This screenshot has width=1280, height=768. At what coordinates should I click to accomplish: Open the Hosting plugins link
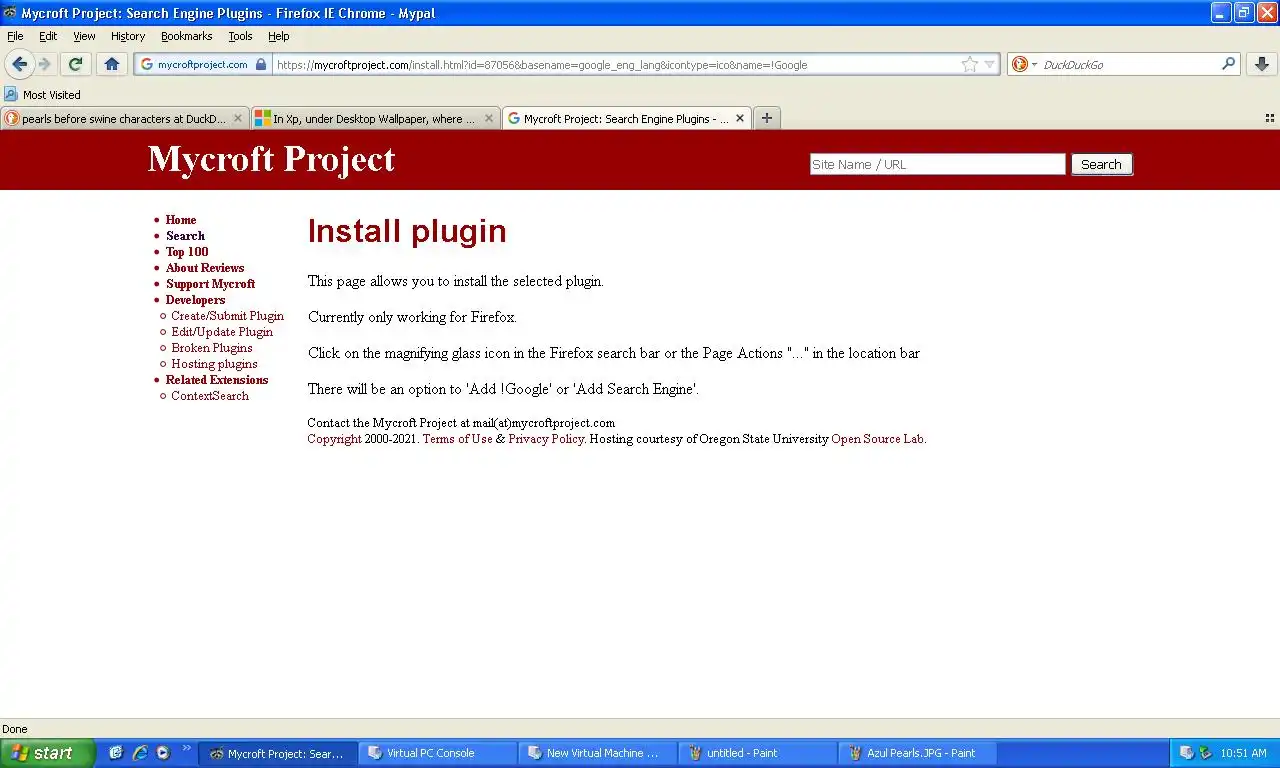click(214, 364)
